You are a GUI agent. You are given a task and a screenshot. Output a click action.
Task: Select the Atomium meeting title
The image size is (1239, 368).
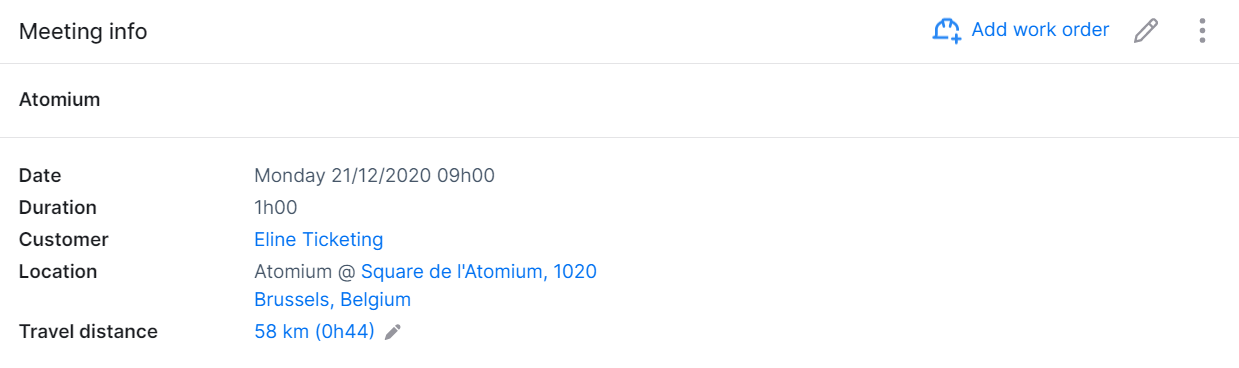(x=60, y=100)
